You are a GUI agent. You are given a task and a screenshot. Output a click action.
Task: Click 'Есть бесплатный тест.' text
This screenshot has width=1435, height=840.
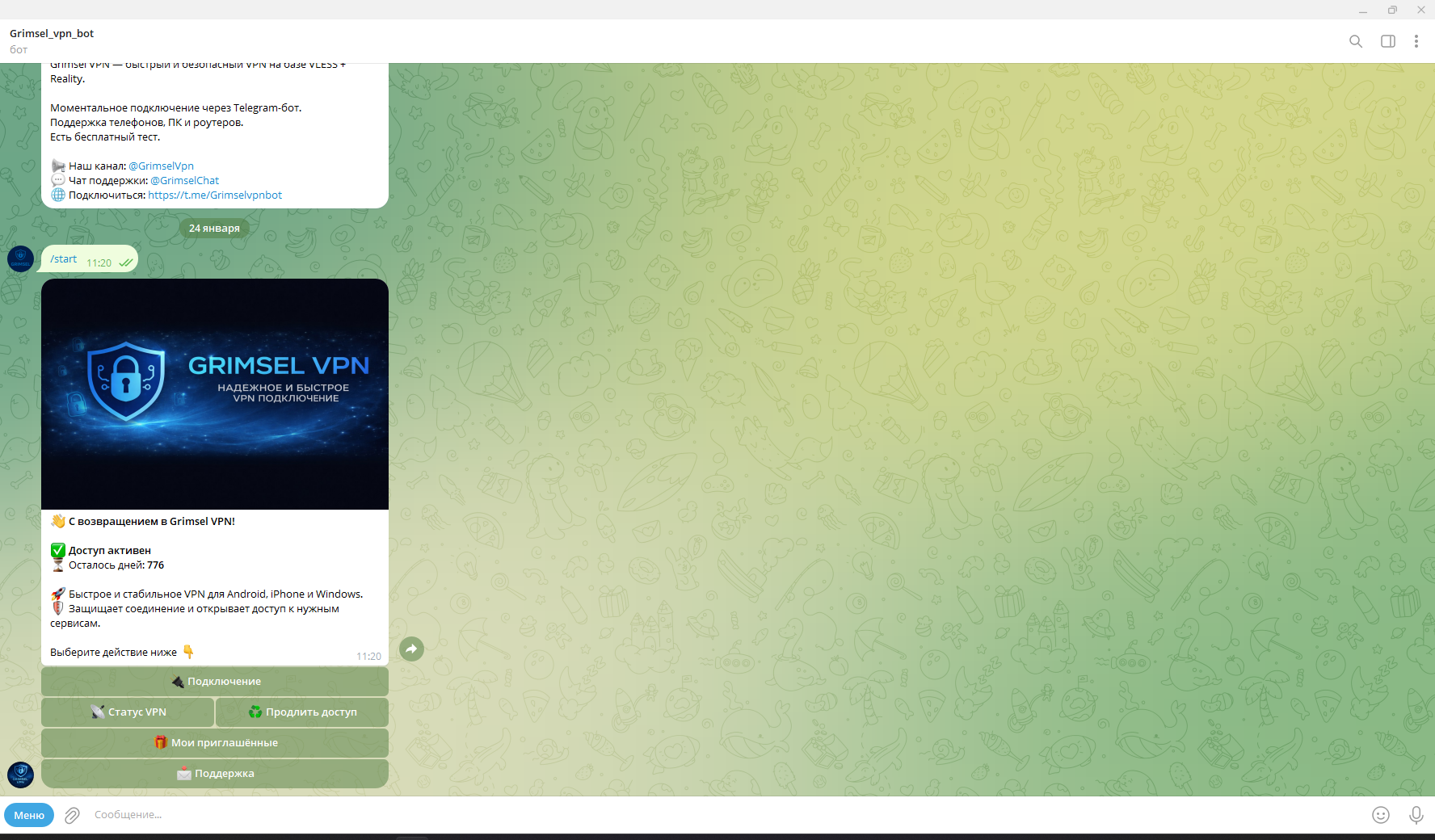coord(105,137)
